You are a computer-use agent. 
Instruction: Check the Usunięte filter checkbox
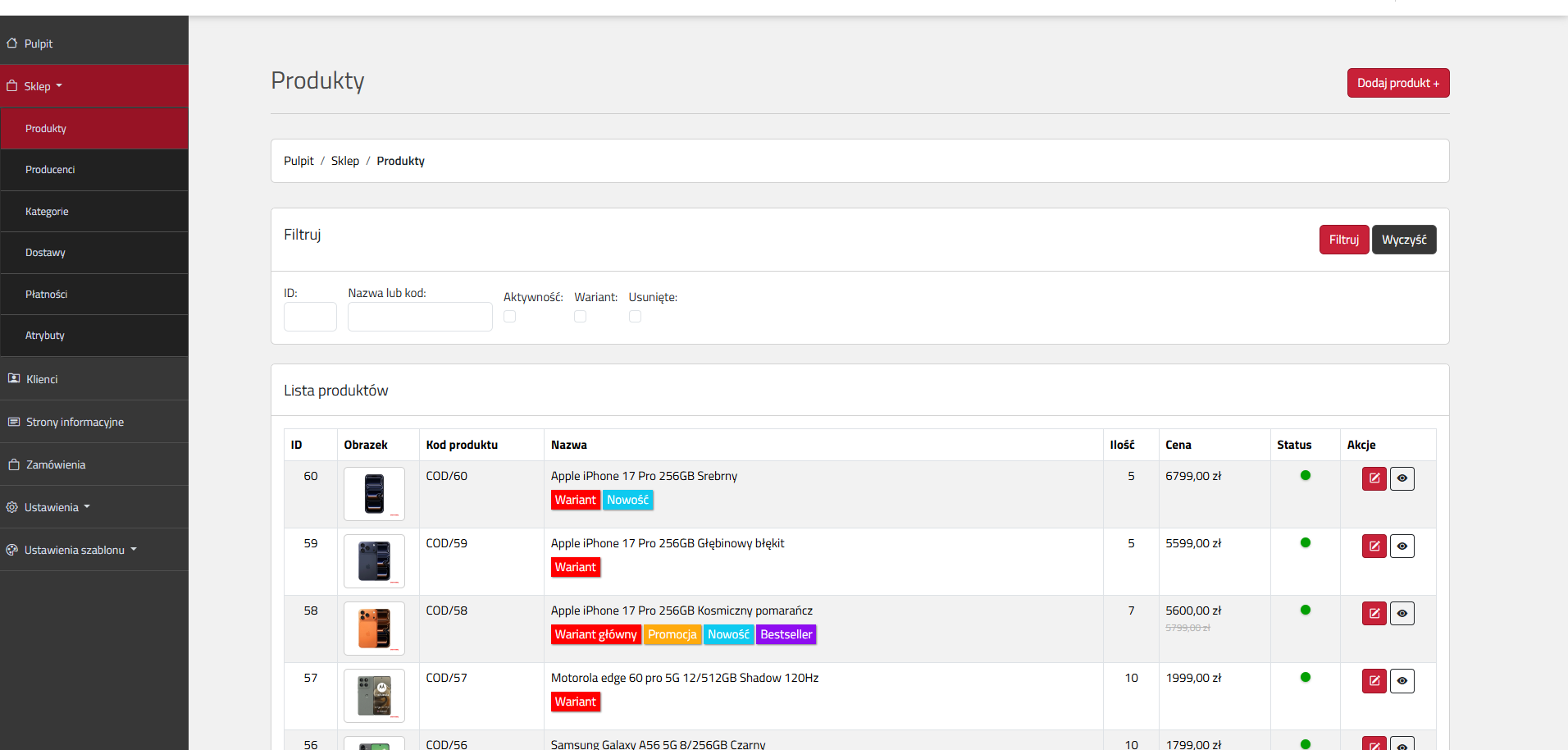click(x=635, y=317)
